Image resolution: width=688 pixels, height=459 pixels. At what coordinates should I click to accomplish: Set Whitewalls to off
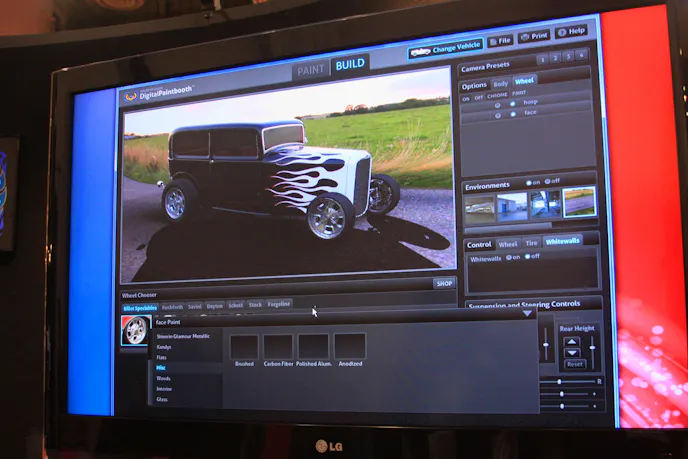click(x=529, y=256)
